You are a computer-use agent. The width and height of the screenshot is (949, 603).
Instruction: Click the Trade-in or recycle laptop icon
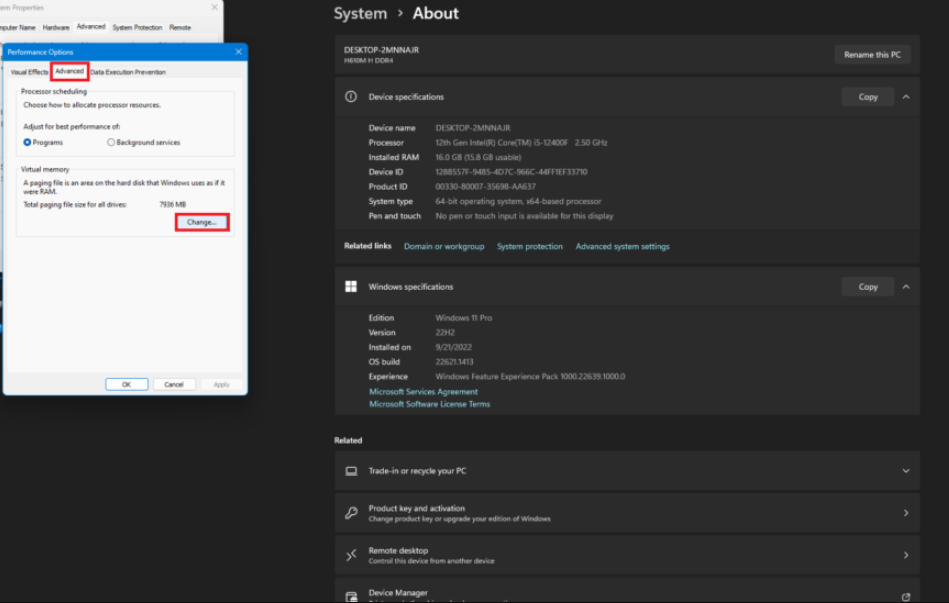pos(351,471)
